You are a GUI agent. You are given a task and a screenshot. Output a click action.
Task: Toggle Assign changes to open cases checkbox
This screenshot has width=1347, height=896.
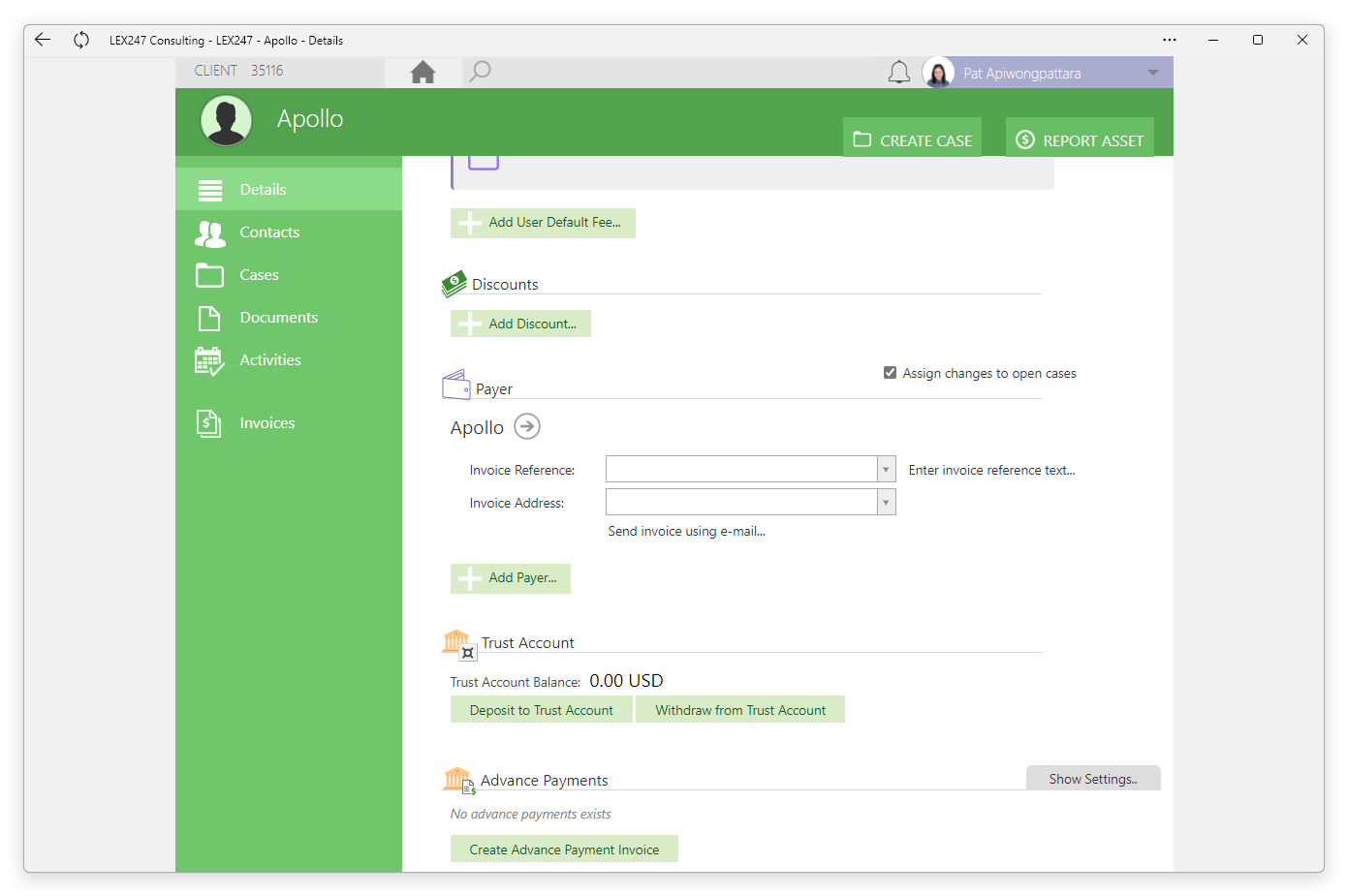890,373
